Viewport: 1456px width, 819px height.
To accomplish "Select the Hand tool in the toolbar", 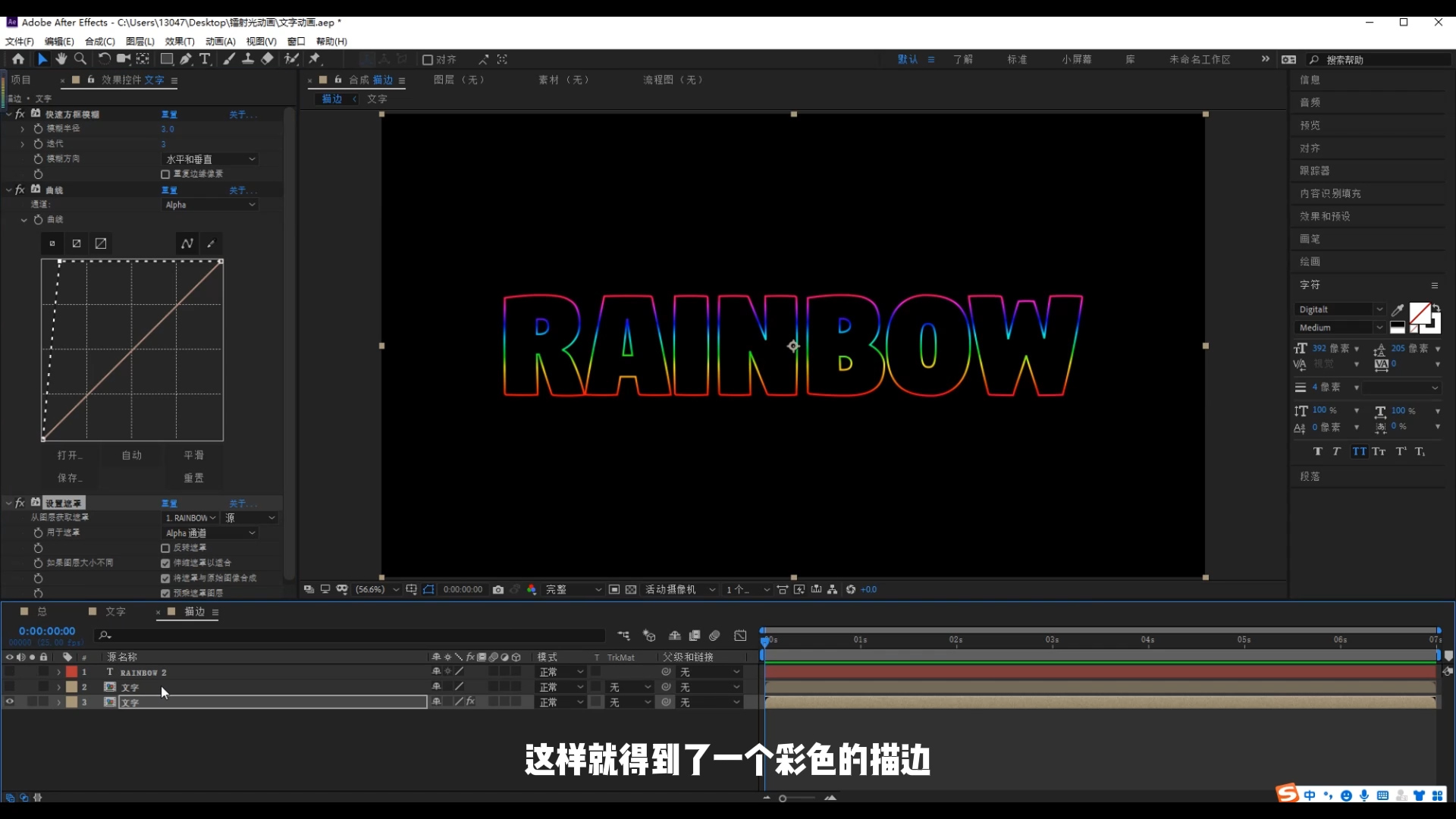I will [61, 59].
